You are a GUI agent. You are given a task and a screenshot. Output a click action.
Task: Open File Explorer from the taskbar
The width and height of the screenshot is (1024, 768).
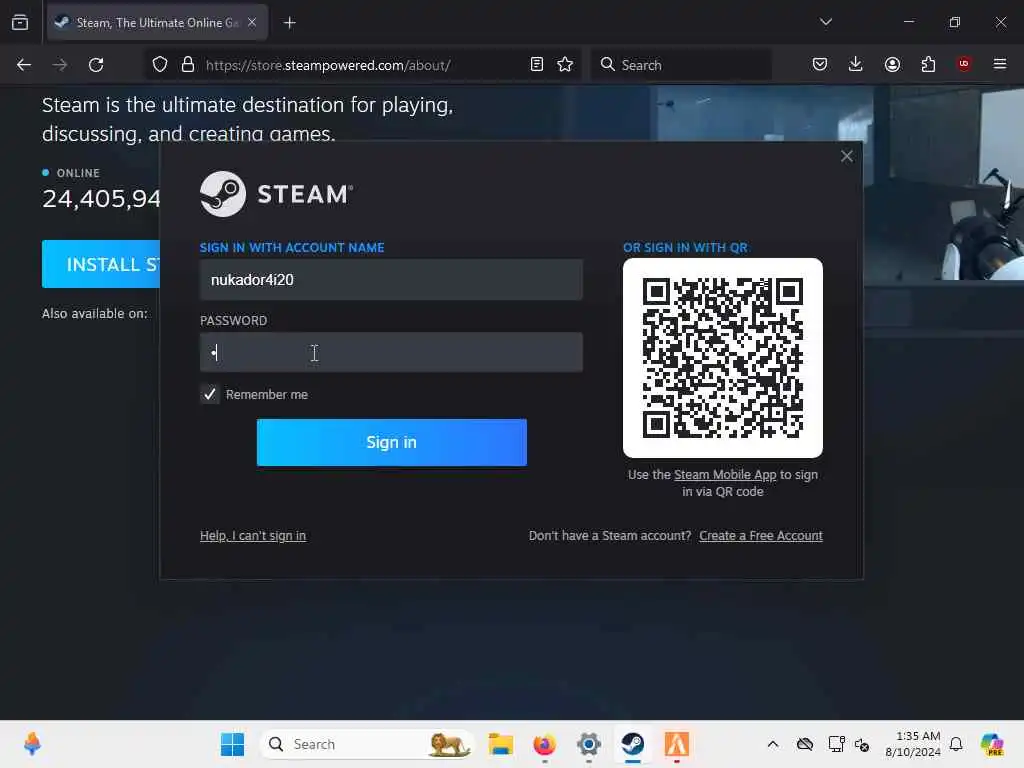coord(501,744)
